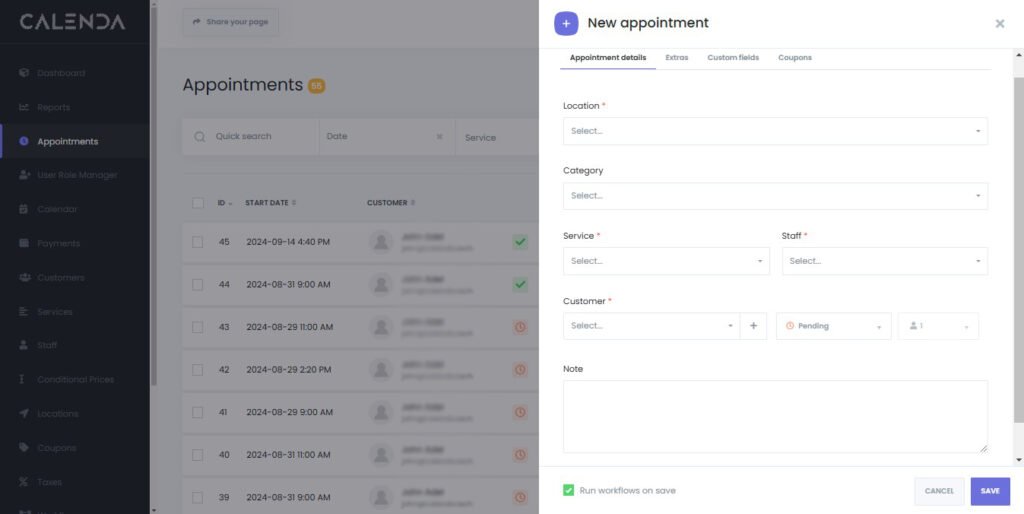The image size is (1024, 514).
Task: Click the Taxes percent icon in sidebar
Action: pos(24,482)
